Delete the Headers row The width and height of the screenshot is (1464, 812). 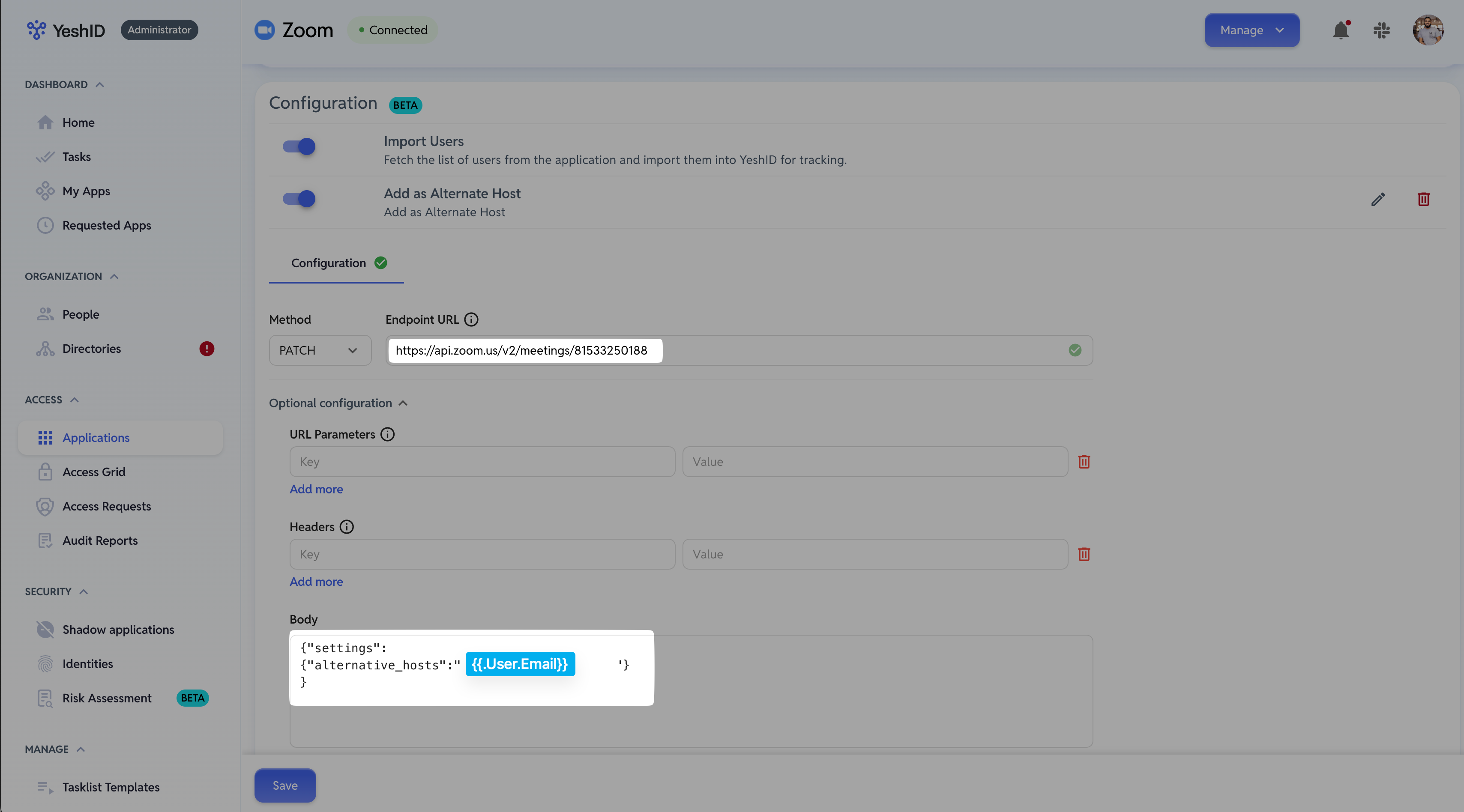pyautogui.click(x=1084, y=554)
